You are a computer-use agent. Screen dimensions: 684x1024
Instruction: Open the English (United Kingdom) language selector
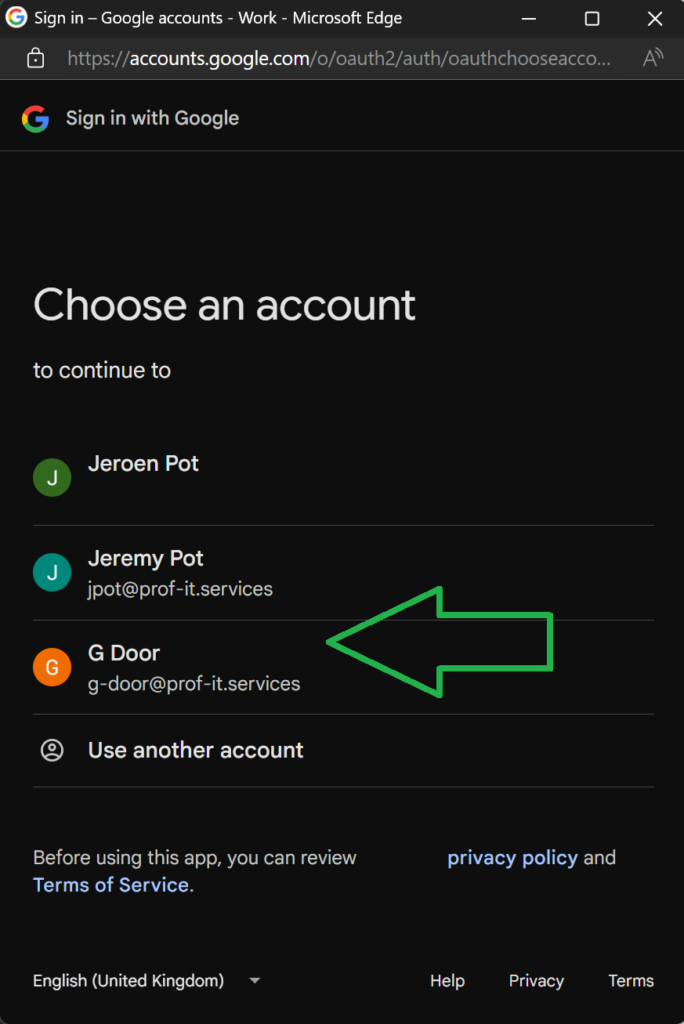click(x=129, y=981)
